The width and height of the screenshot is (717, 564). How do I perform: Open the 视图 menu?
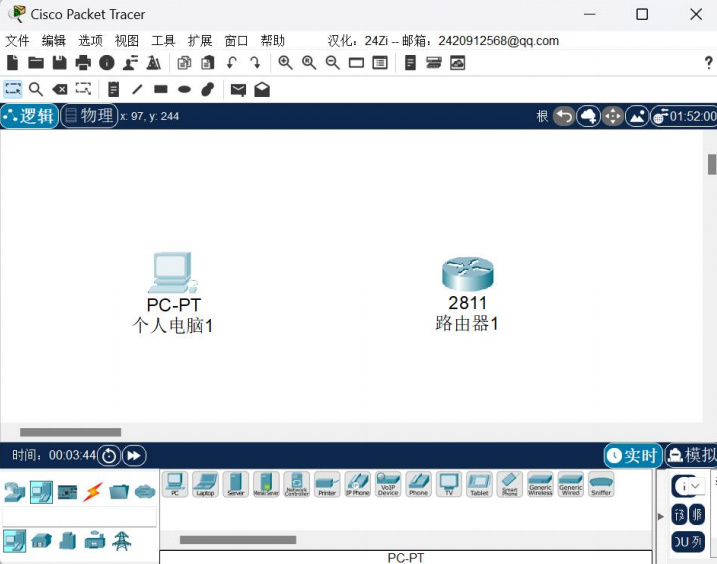pos(127,41)
